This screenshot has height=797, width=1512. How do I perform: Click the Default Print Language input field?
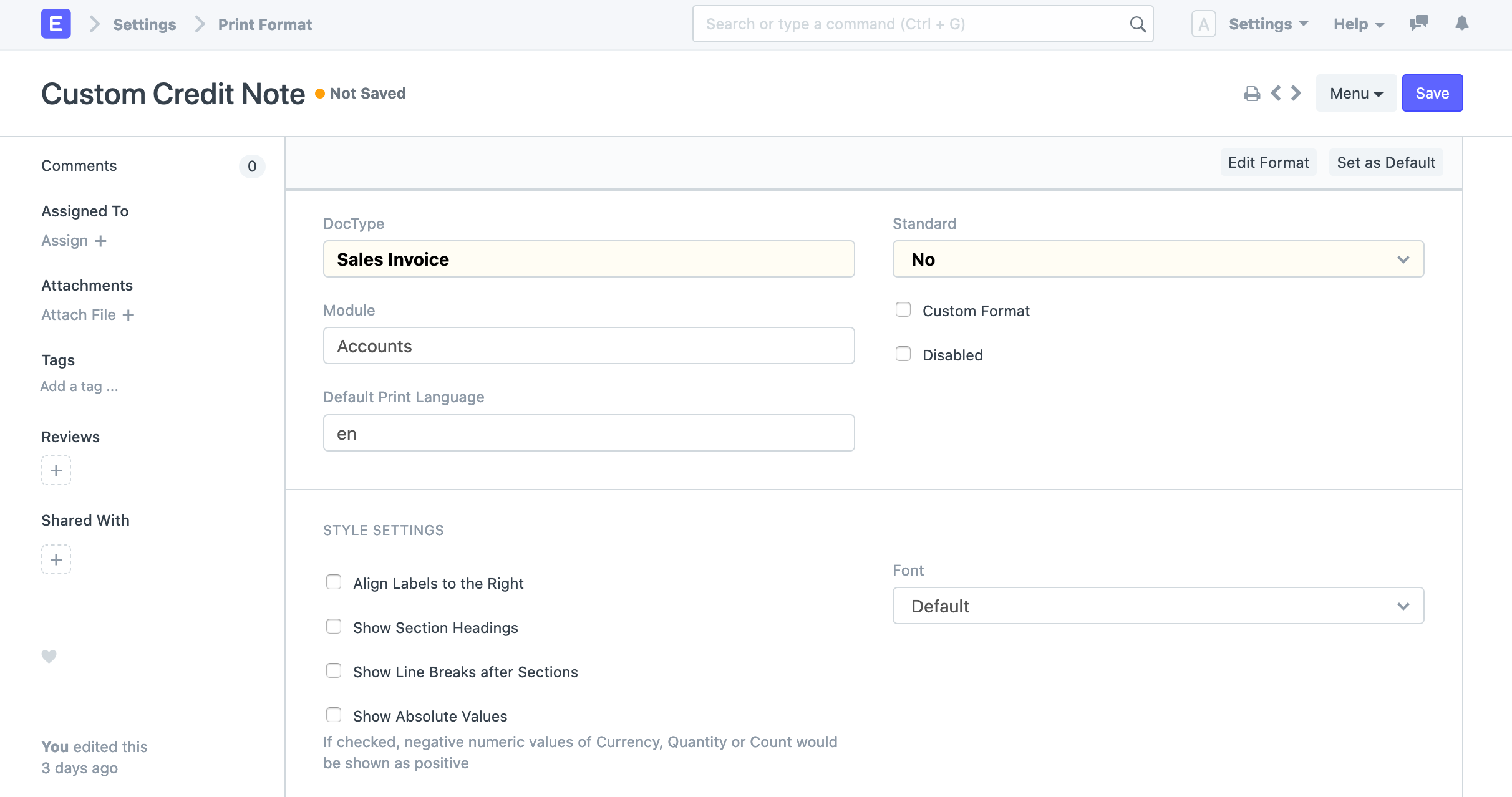tap(589, 433)
